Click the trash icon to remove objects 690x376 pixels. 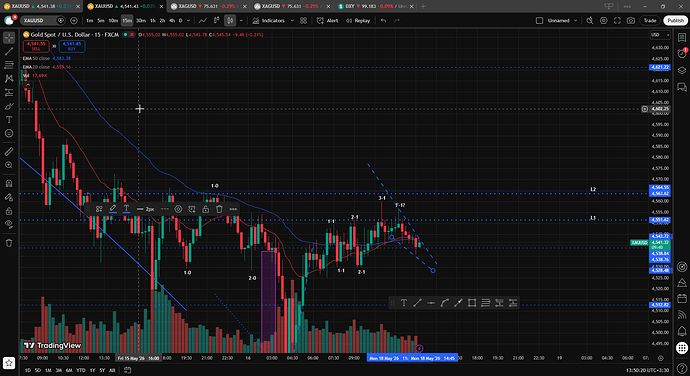9,243
